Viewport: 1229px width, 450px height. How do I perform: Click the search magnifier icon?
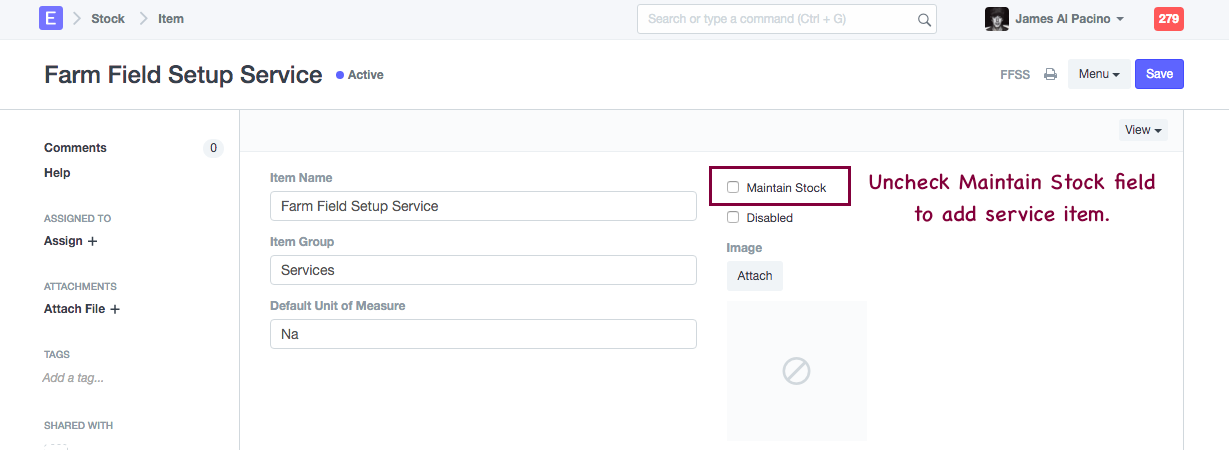(924, 19)
